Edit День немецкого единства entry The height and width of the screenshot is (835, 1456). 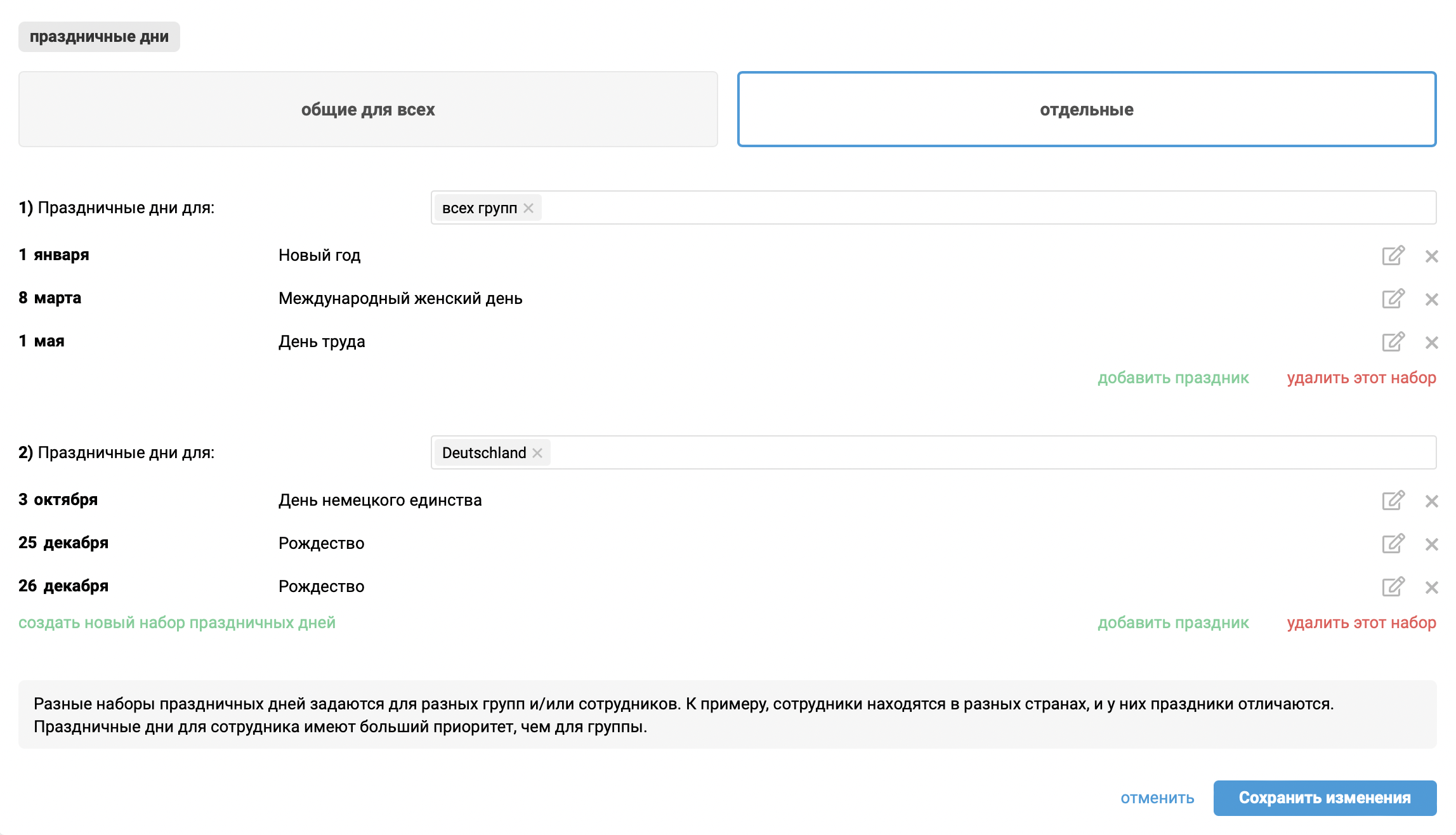coord(1393,501)
